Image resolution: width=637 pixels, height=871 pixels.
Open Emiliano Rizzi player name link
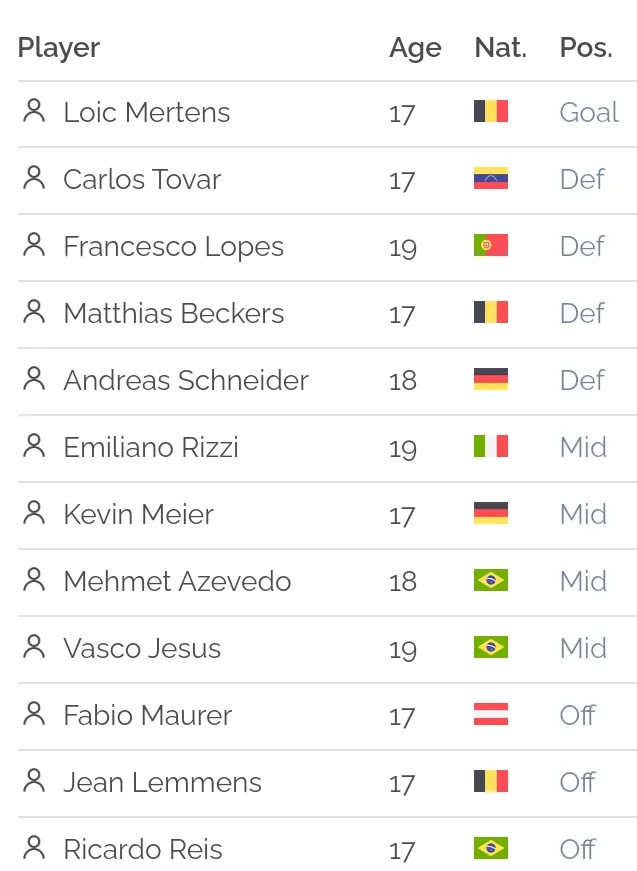click(x=151, y=447)
